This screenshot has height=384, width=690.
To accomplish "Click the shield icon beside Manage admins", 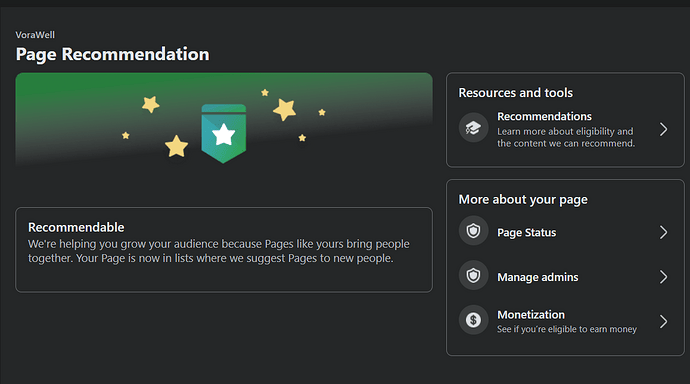I will [473, 276].
